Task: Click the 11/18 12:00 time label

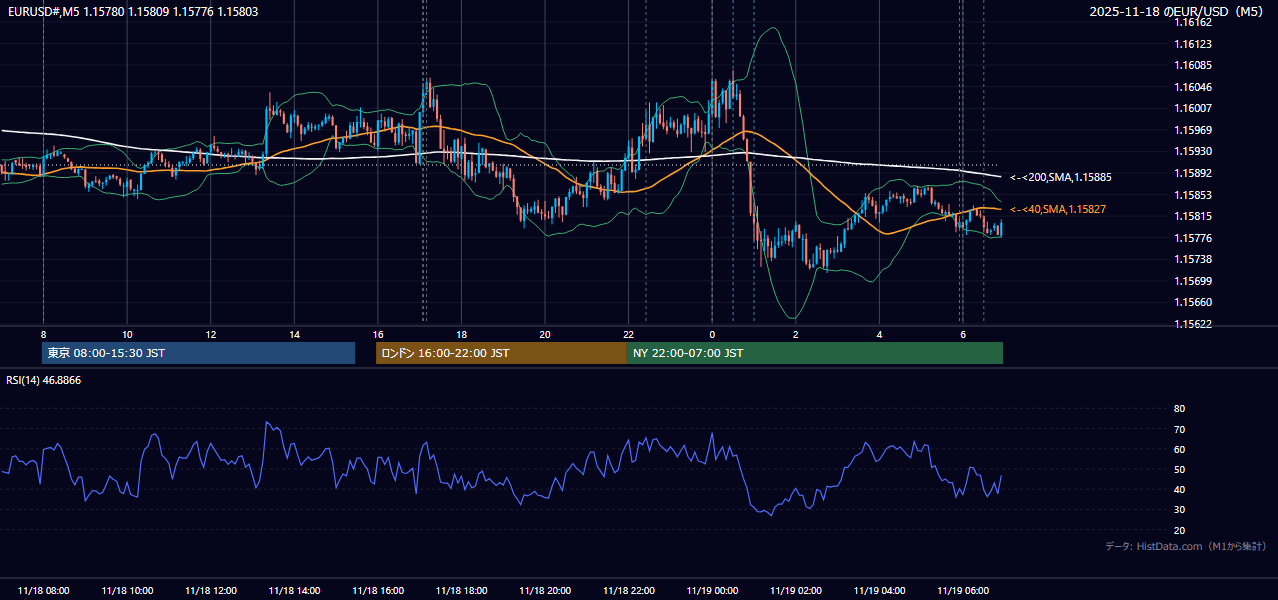Action: [x=210, y=590]
